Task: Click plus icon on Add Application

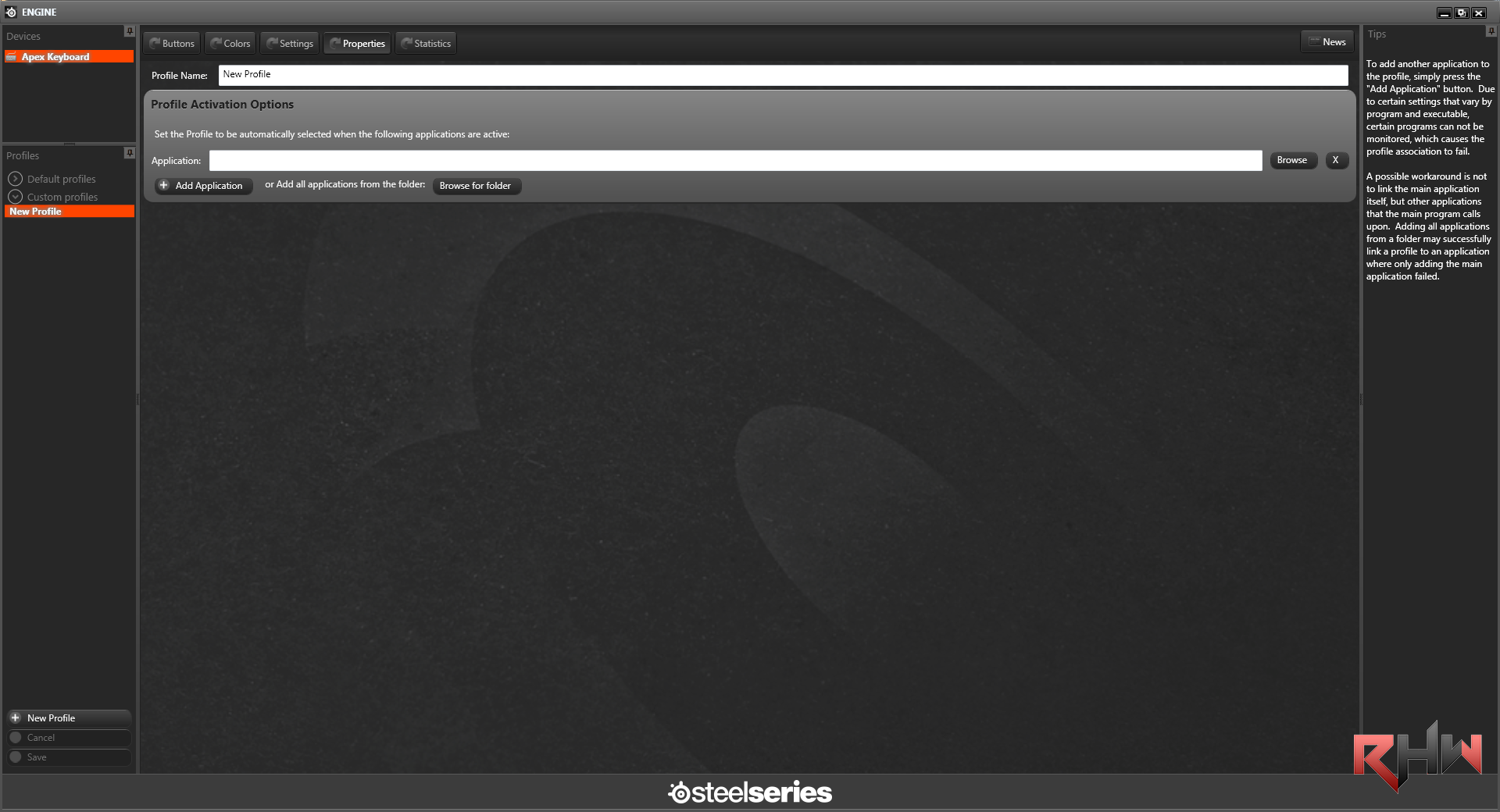Action: [x=164, y=186]
